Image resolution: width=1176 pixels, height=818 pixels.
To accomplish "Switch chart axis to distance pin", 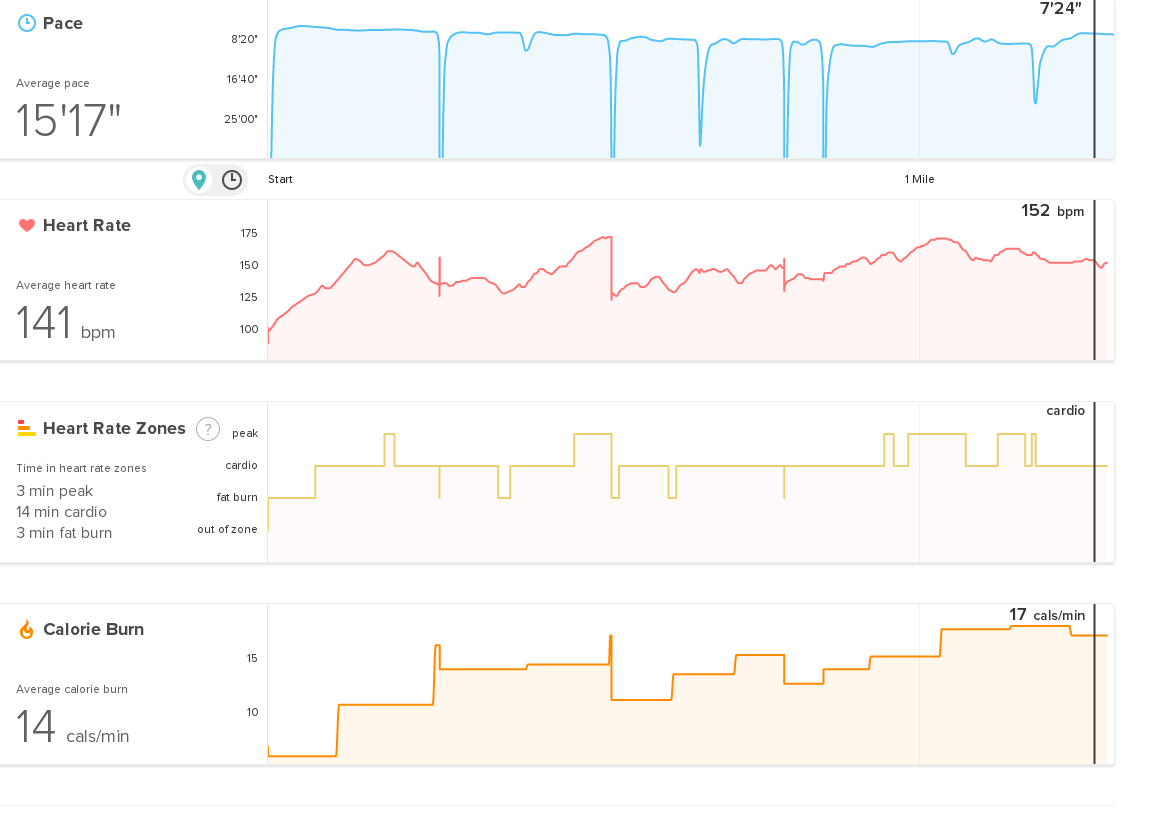I will point(199,180).
